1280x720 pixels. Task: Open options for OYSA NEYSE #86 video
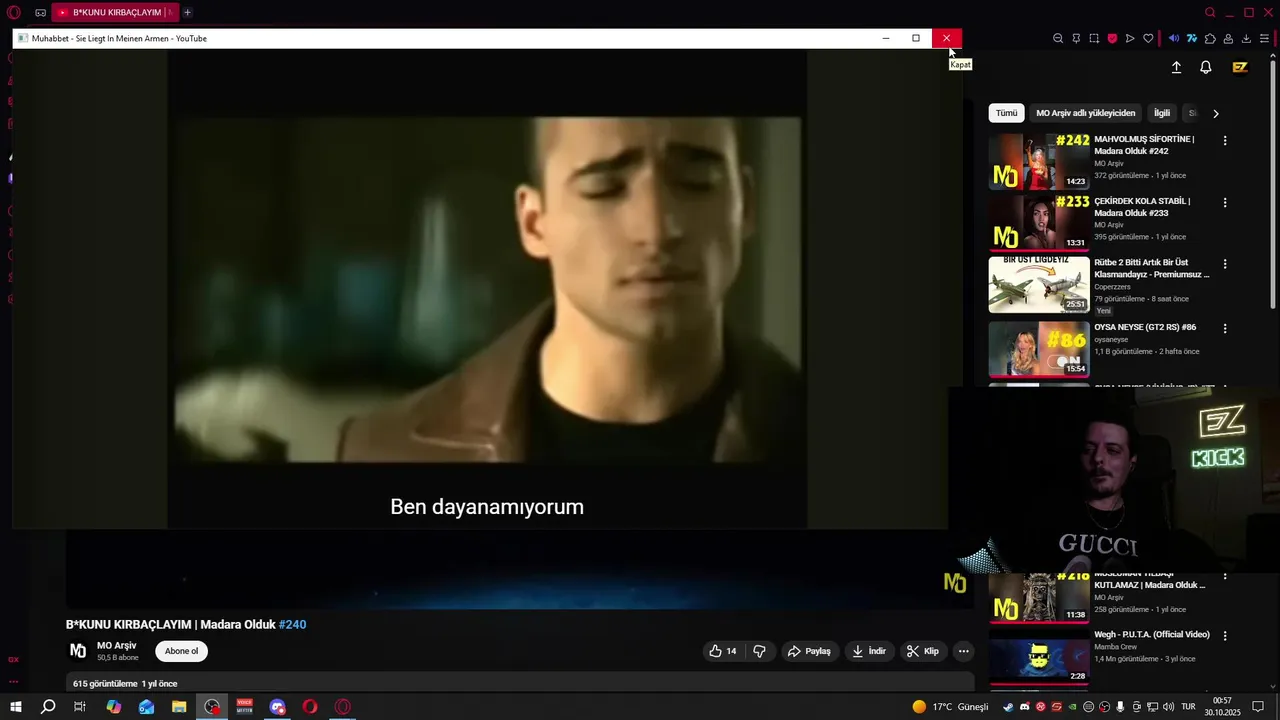(1225, 329)
